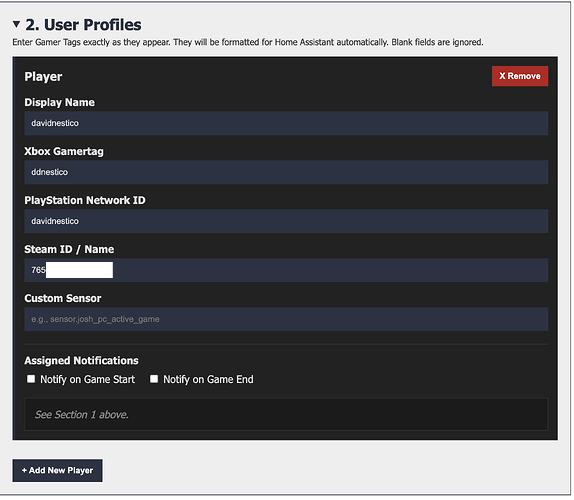Focus the Steam ID / Name field
The width and height of the screenshot is (574, 500).
pyautogui.click(x=287, y=271)
